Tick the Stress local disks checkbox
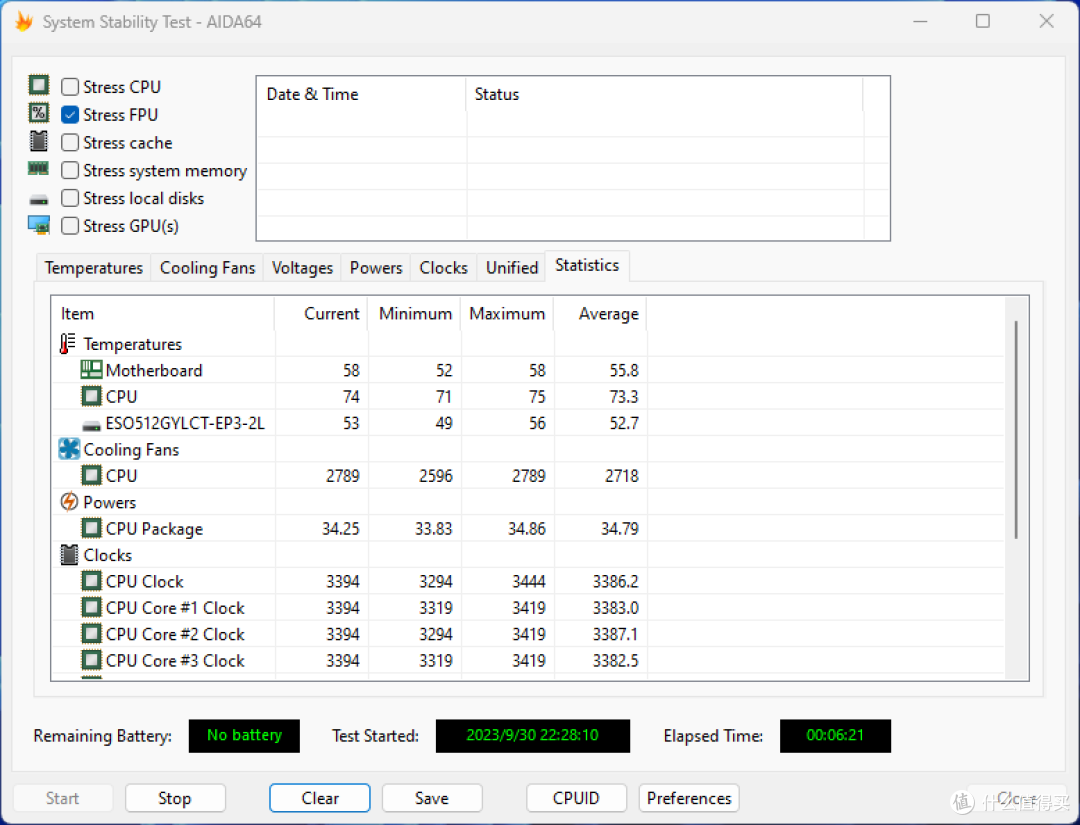1080x825 pixels. [70, 198]
